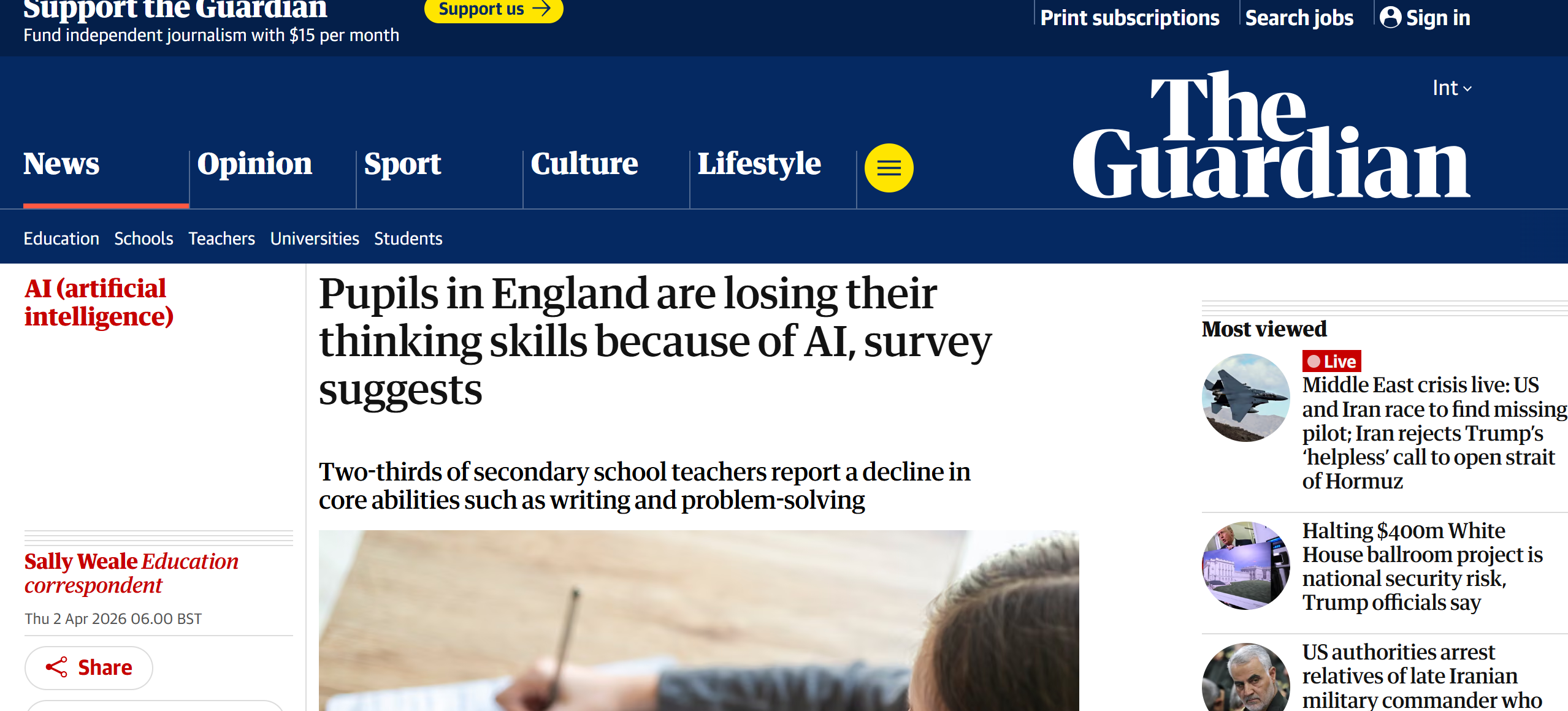
Task: Open the yellow hamburger menu button
Action: [889, 168]
